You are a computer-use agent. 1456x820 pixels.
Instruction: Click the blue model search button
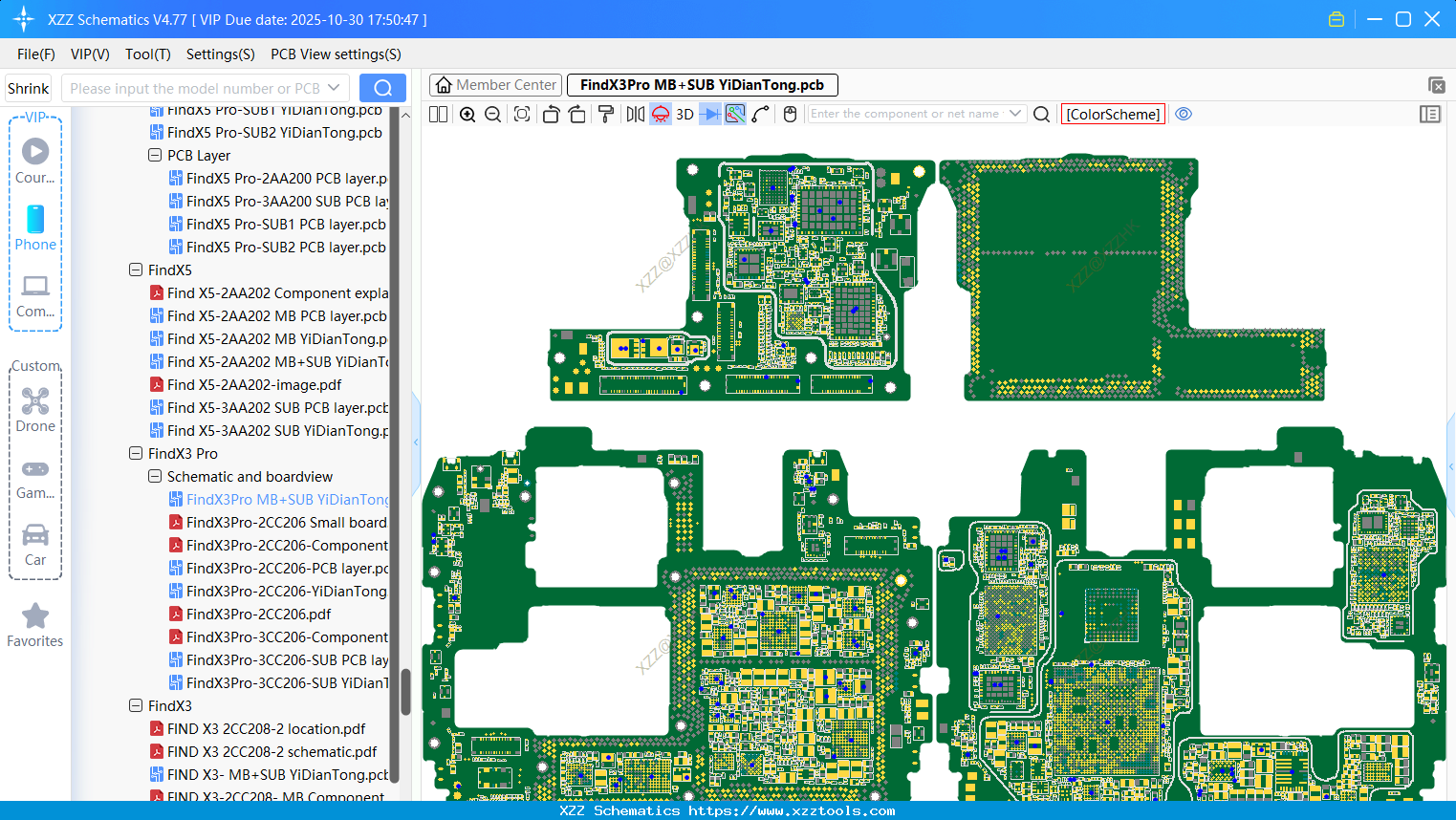click(382, 88)
